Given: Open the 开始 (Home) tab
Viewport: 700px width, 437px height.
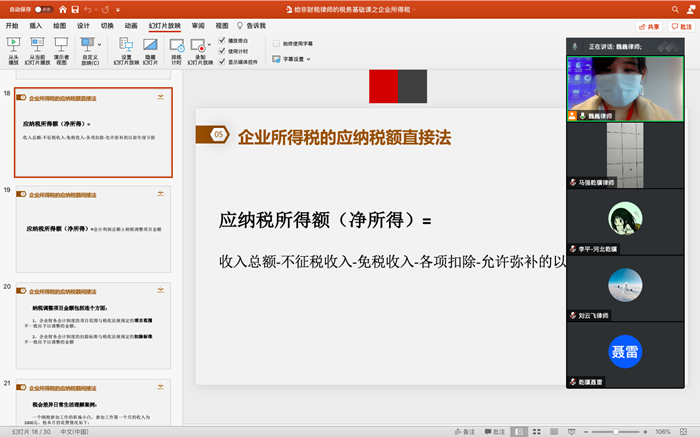Looking at the screenshot, I should coord(12,26).
